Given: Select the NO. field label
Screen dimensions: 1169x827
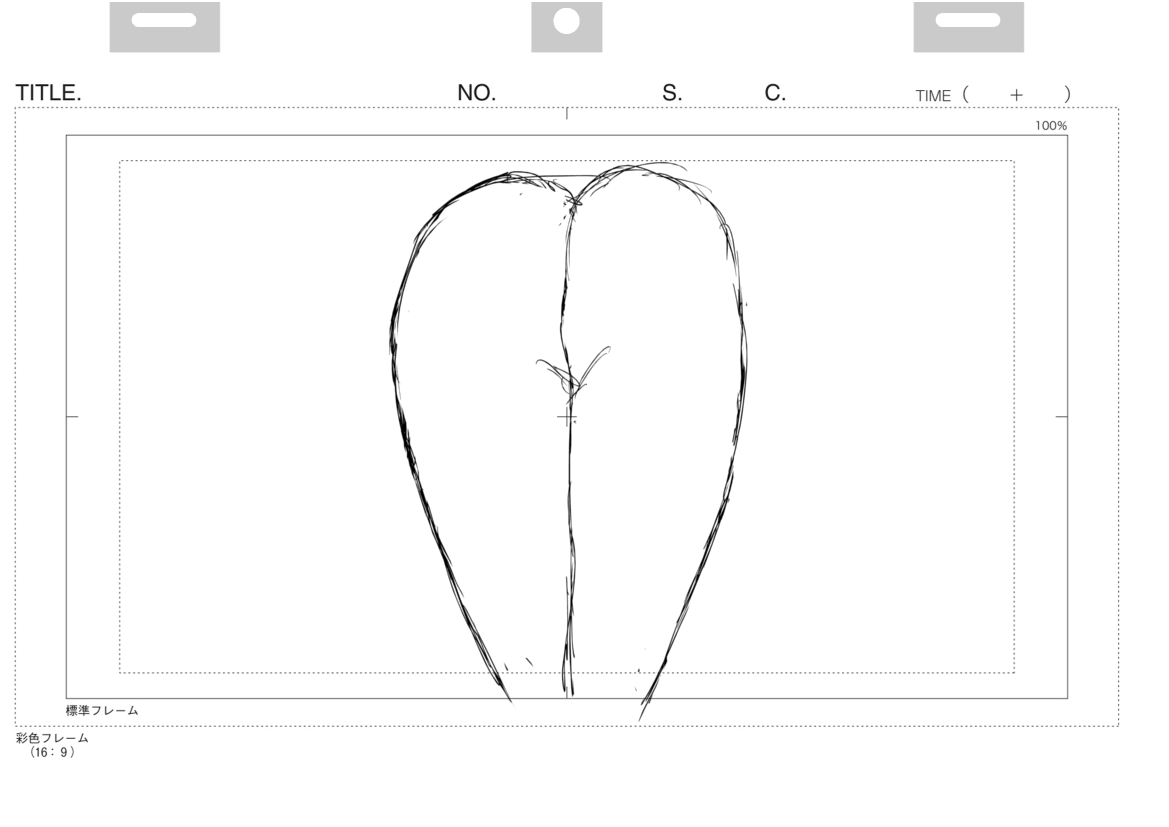Looking at the screenshot, I should click(x=477, y=93).
